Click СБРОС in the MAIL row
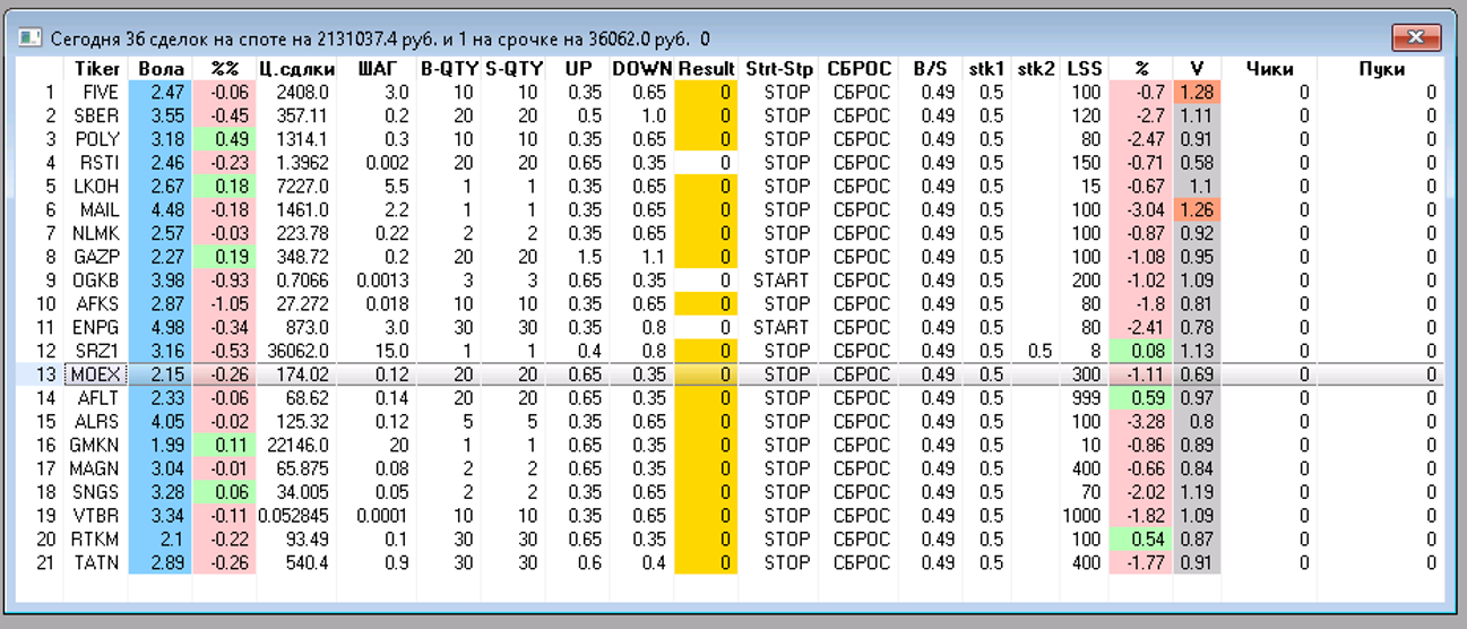The width and height of the screenshot is (1467, 629). tap(861, 209)
